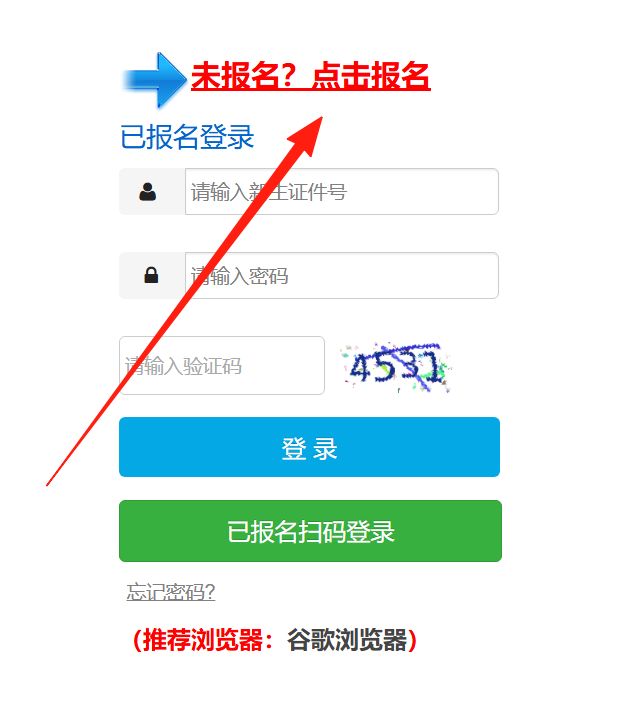This screenshot has height=708, width=638.
Task: Refresh the 4531 captcha image
Action: click(396, 368)
